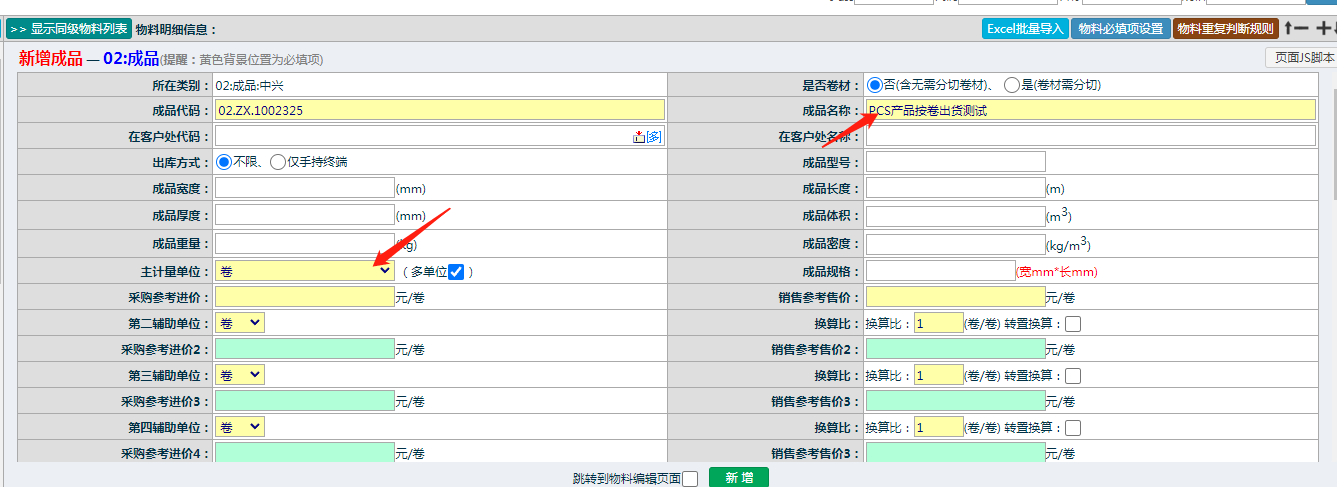The image size is (1337, 487).
Task: Toggle 转置换算 checkbox for 第四辅助单位
Action: coord(1073,428)
